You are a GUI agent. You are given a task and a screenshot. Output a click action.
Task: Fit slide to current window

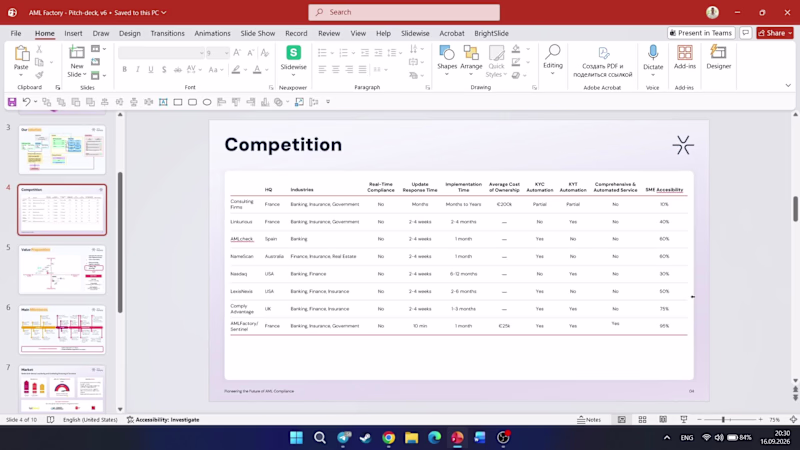click(x=793, y=419)
